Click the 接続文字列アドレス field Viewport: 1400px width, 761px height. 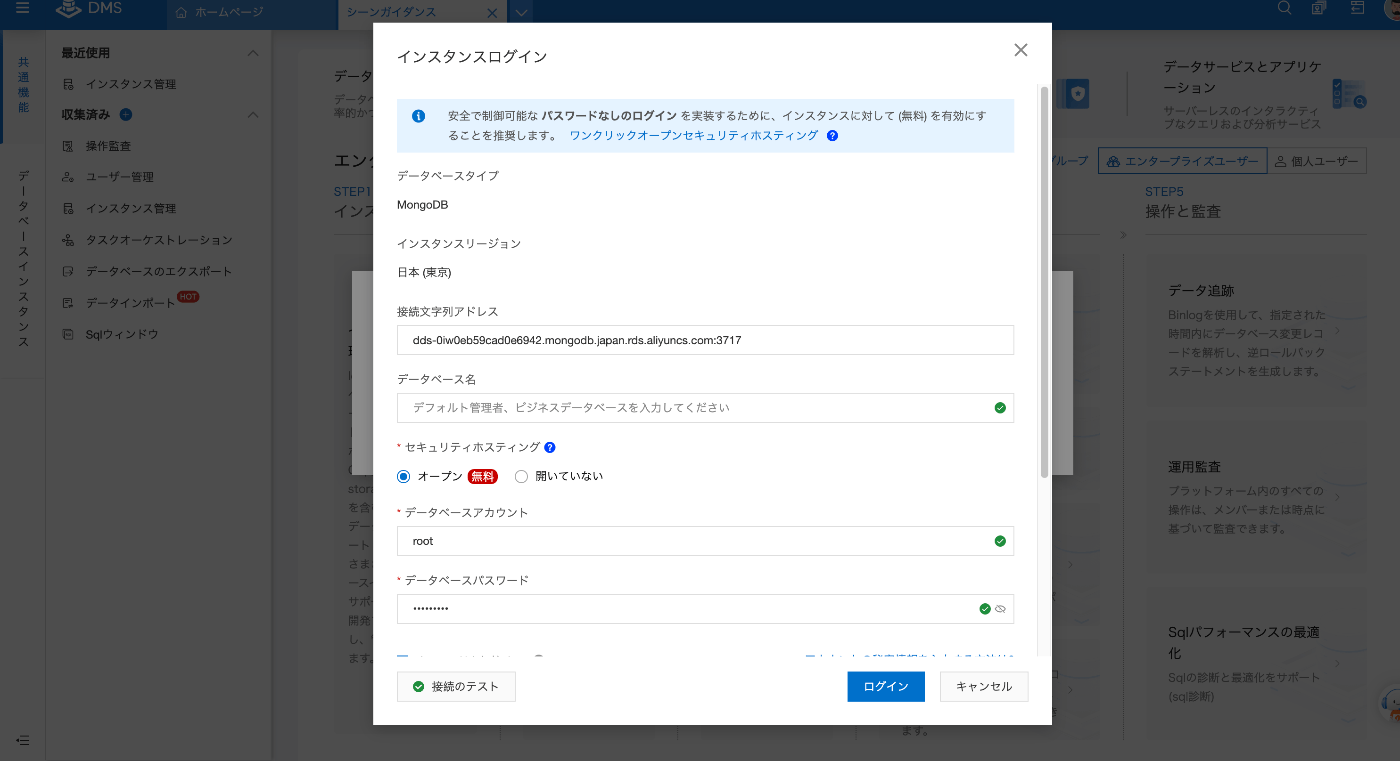[x=705, y=340]
